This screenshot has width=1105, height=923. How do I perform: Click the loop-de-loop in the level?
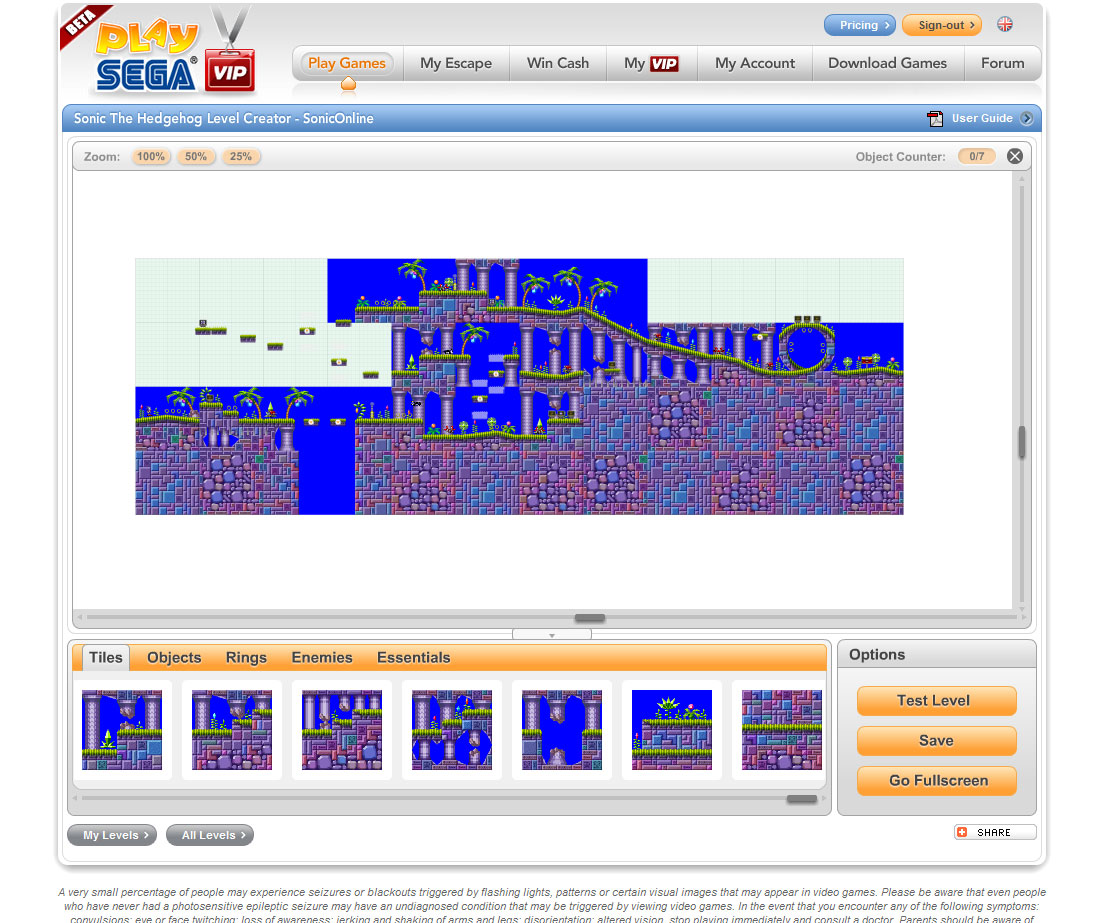click(806, 346)
